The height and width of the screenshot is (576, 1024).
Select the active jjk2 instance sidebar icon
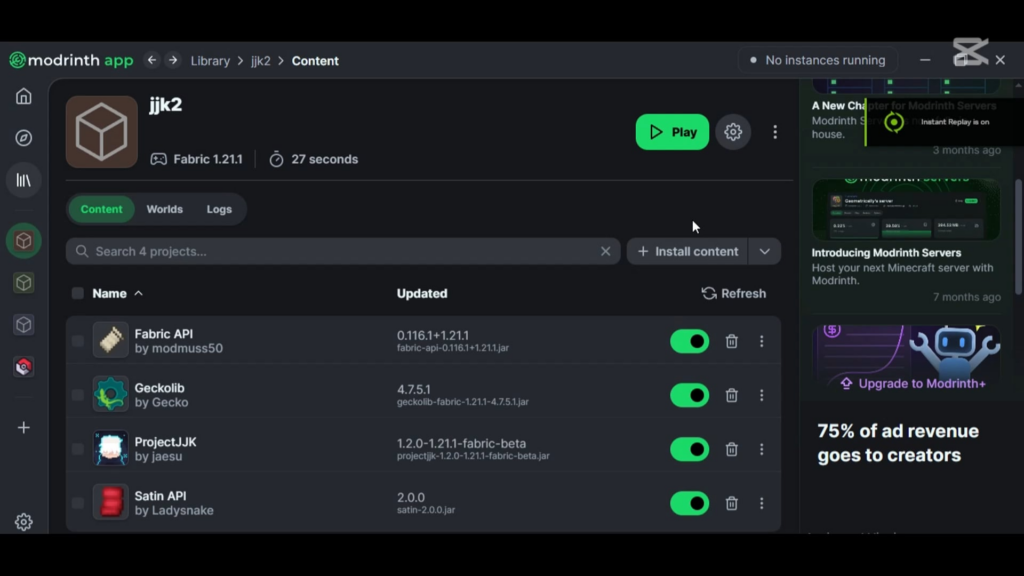coord(24,241)
